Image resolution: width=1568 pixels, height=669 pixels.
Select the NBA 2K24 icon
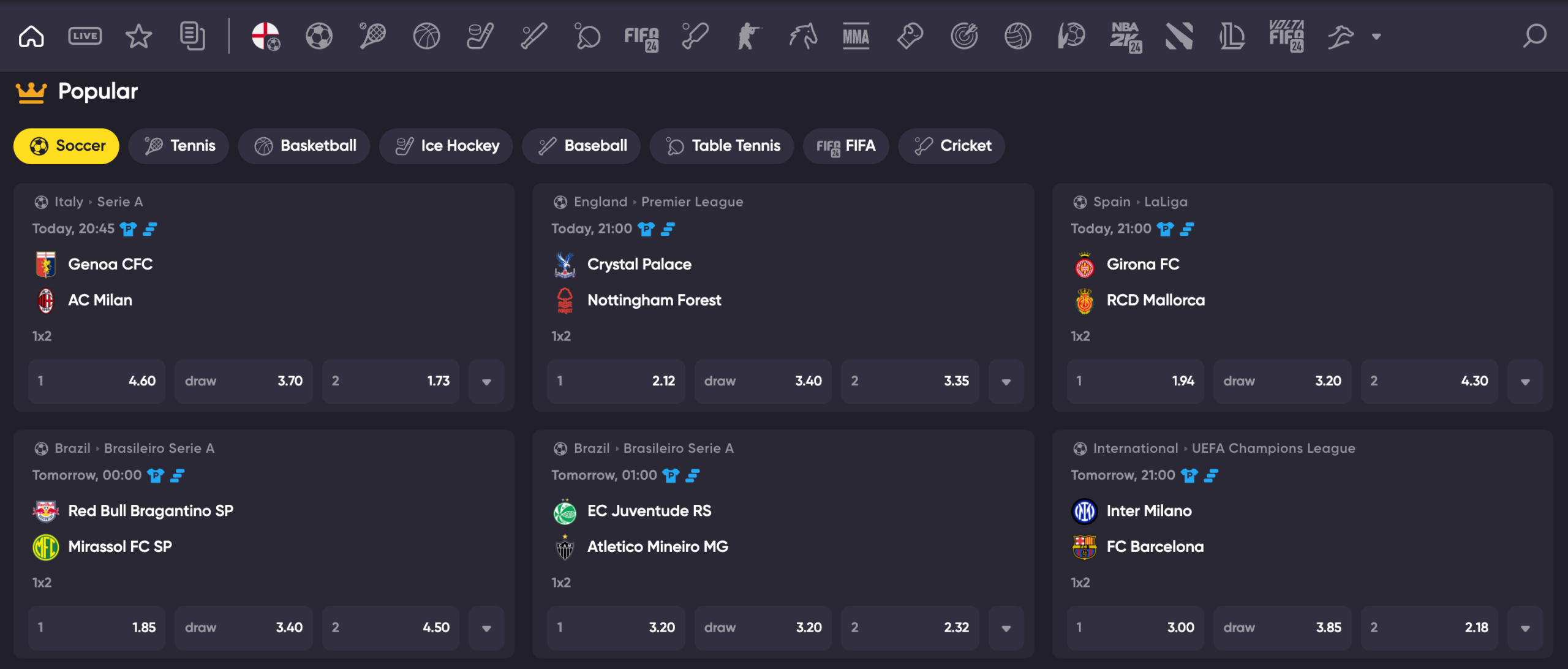point(1126,36)
